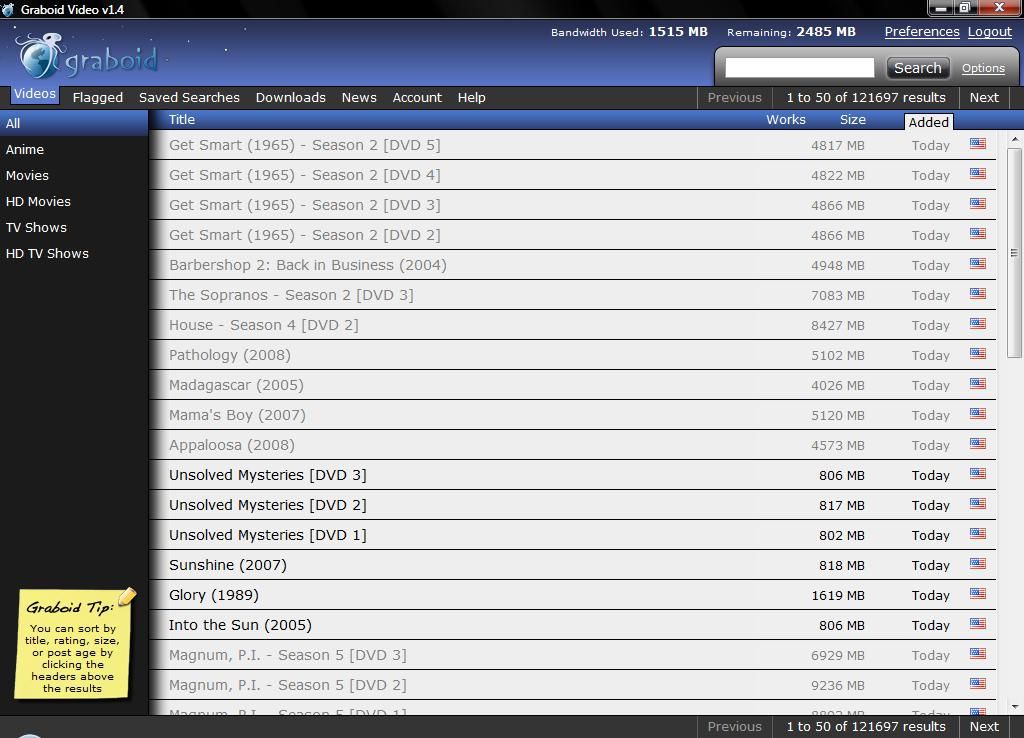1024x738 pixels.
Task: Click the flag icon beside Madagascar (2005)
Action: tap(978, 384)
